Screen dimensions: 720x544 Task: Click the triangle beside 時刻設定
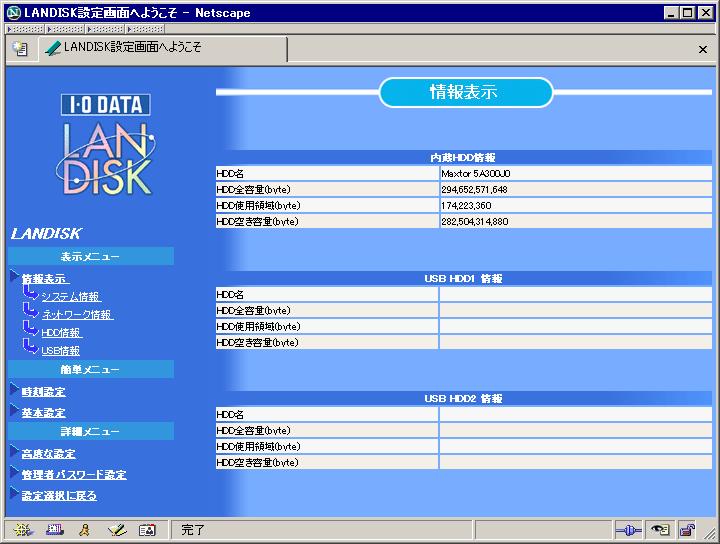point(15,389)
